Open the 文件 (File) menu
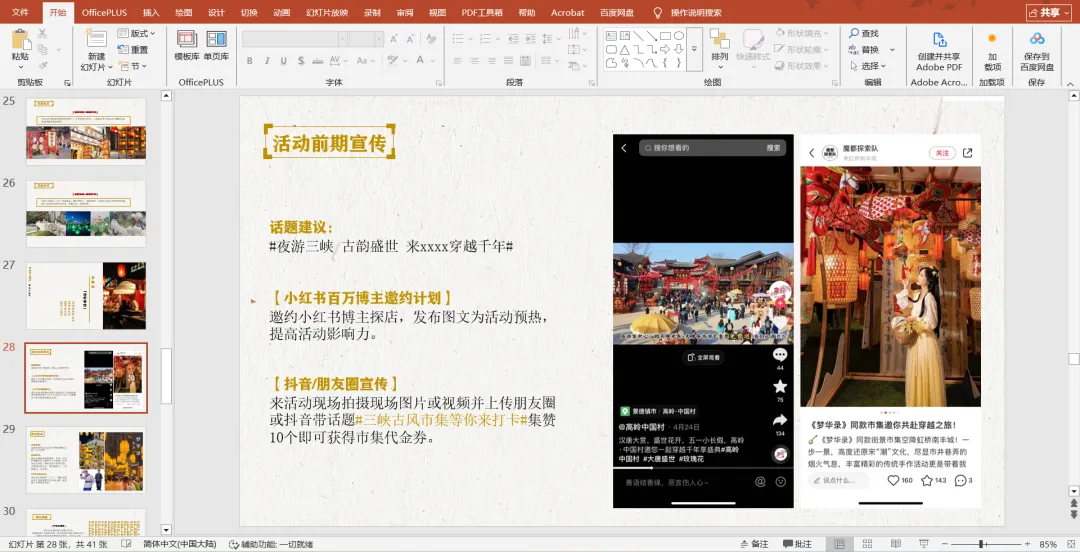Screen dimensions: 1080x552 (21, 12)
